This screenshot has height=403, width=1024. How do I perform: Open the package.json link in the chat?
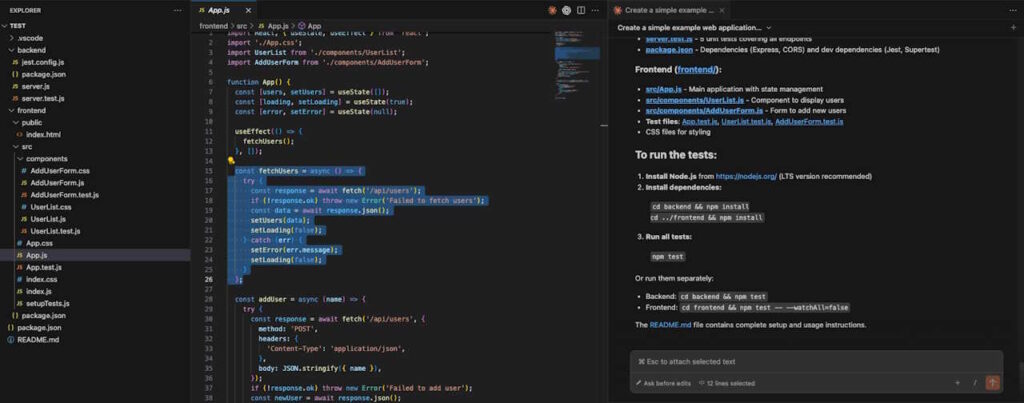(667, 50)
